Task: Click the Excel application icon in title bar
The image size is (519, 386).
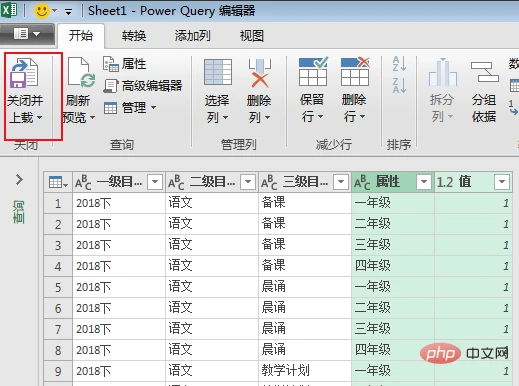Action: [x=9, y=10]
